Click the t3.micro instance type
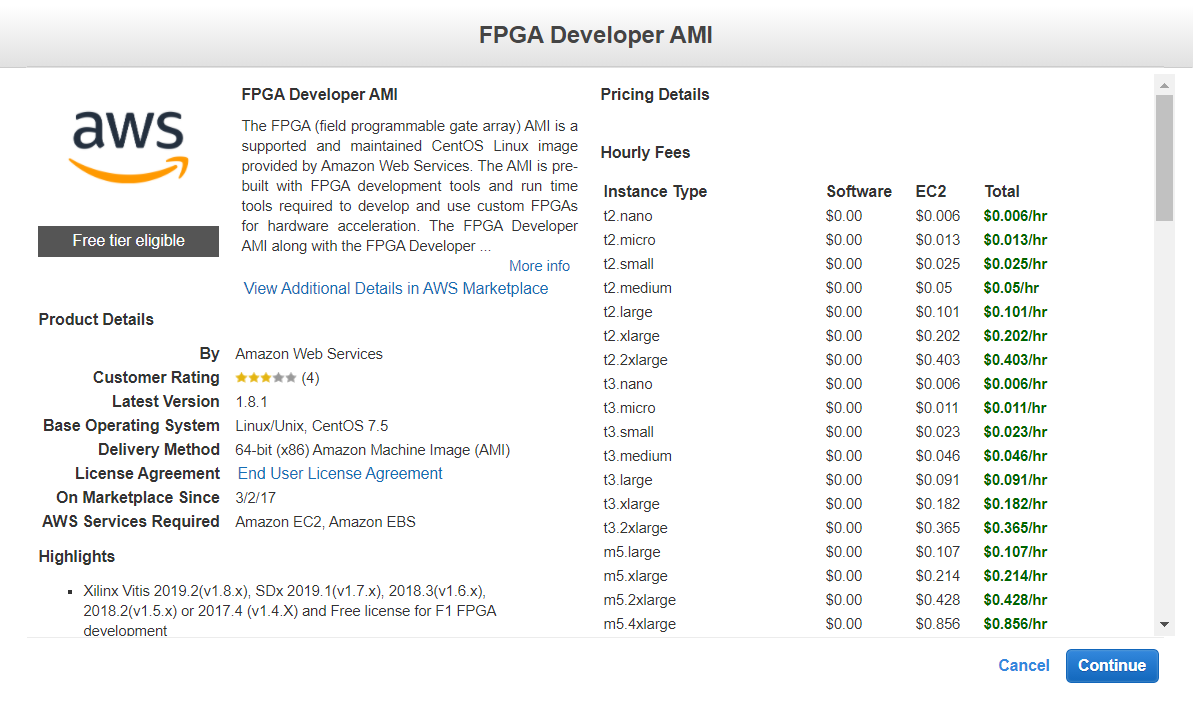 click(629, 408)
